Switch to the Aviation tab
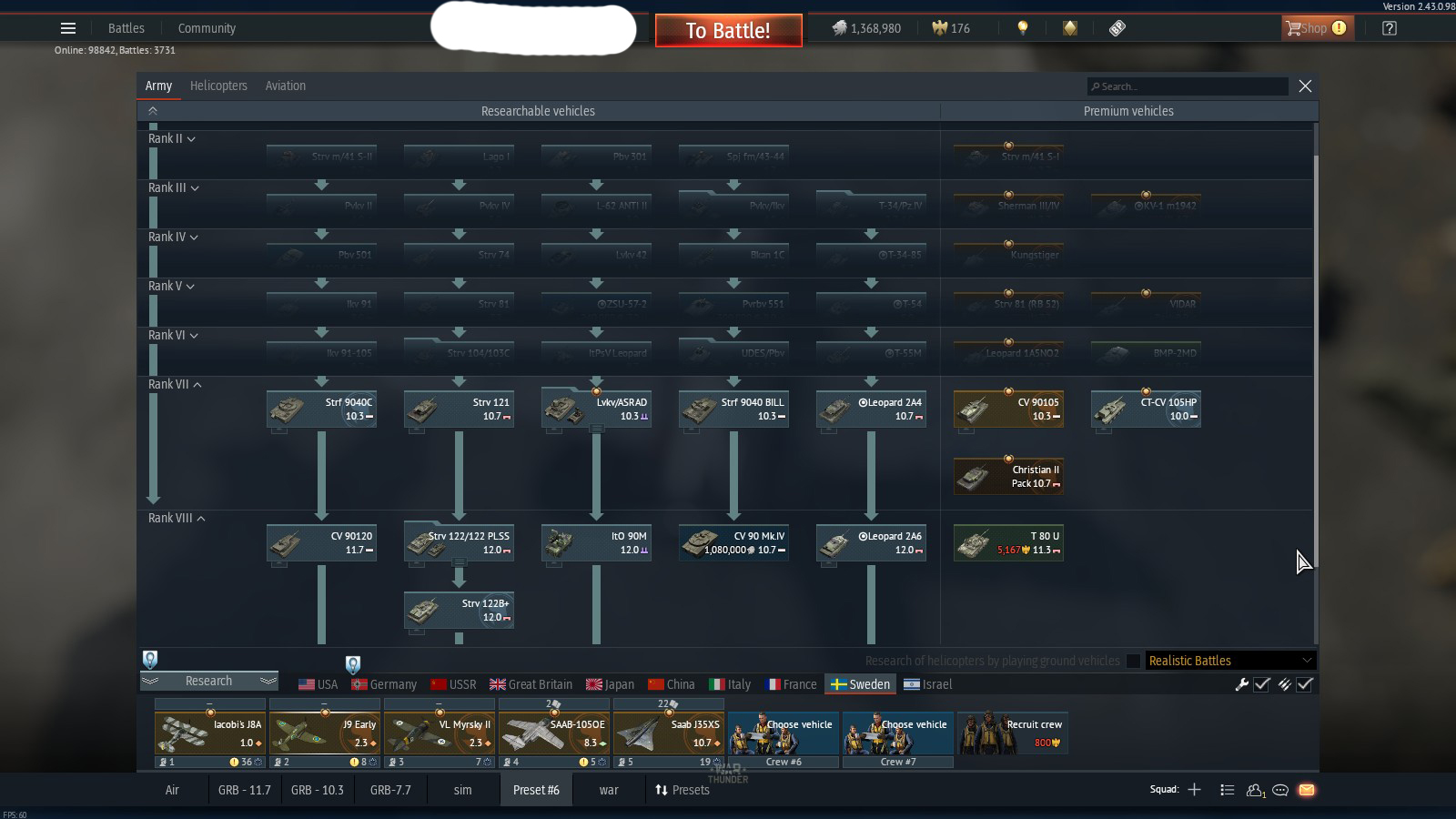1456x819 pixels. coord(285,86)
